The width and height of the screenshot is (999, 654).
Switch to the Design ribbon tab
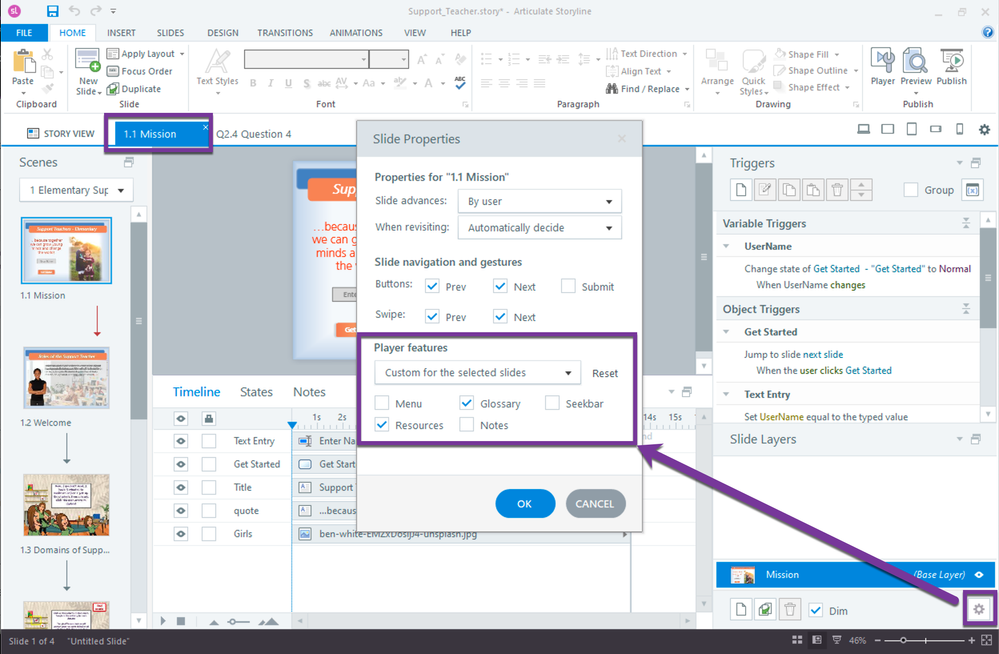[x=222, y=32]
